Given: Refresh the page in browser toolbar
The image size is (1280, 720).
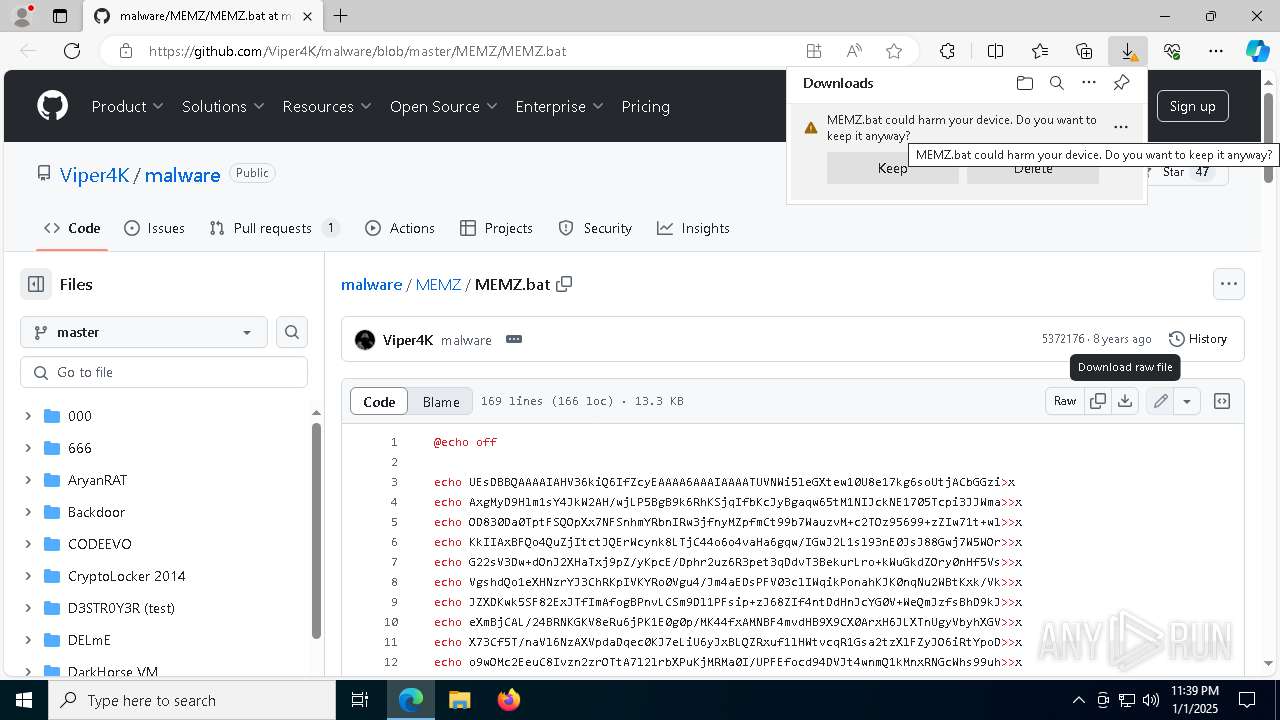Looking at the screenshot, I should pos(72,51).
